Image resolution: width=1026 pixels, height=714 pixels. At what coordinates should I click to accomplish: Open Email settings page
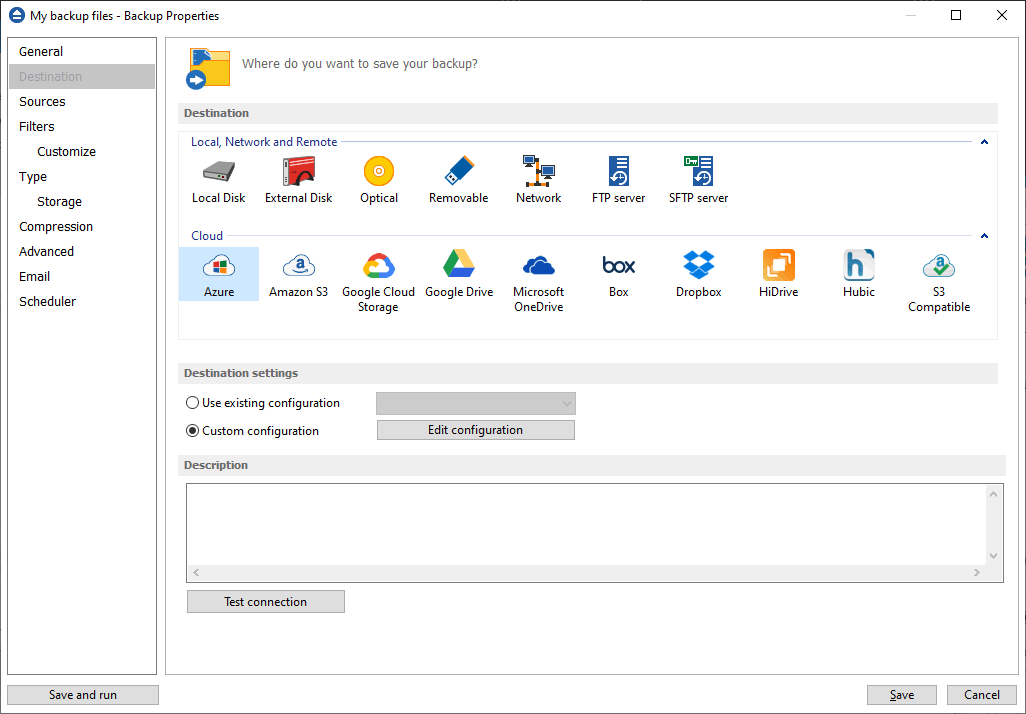coord(82,276)
